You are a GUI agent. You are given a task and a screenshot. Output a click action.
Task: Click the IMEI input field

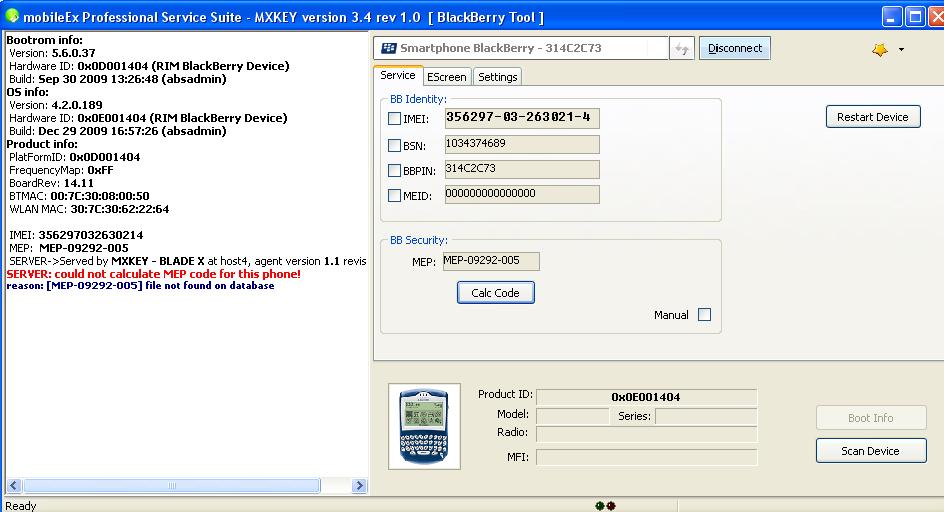pyautogui.click(x=522, y=118)
